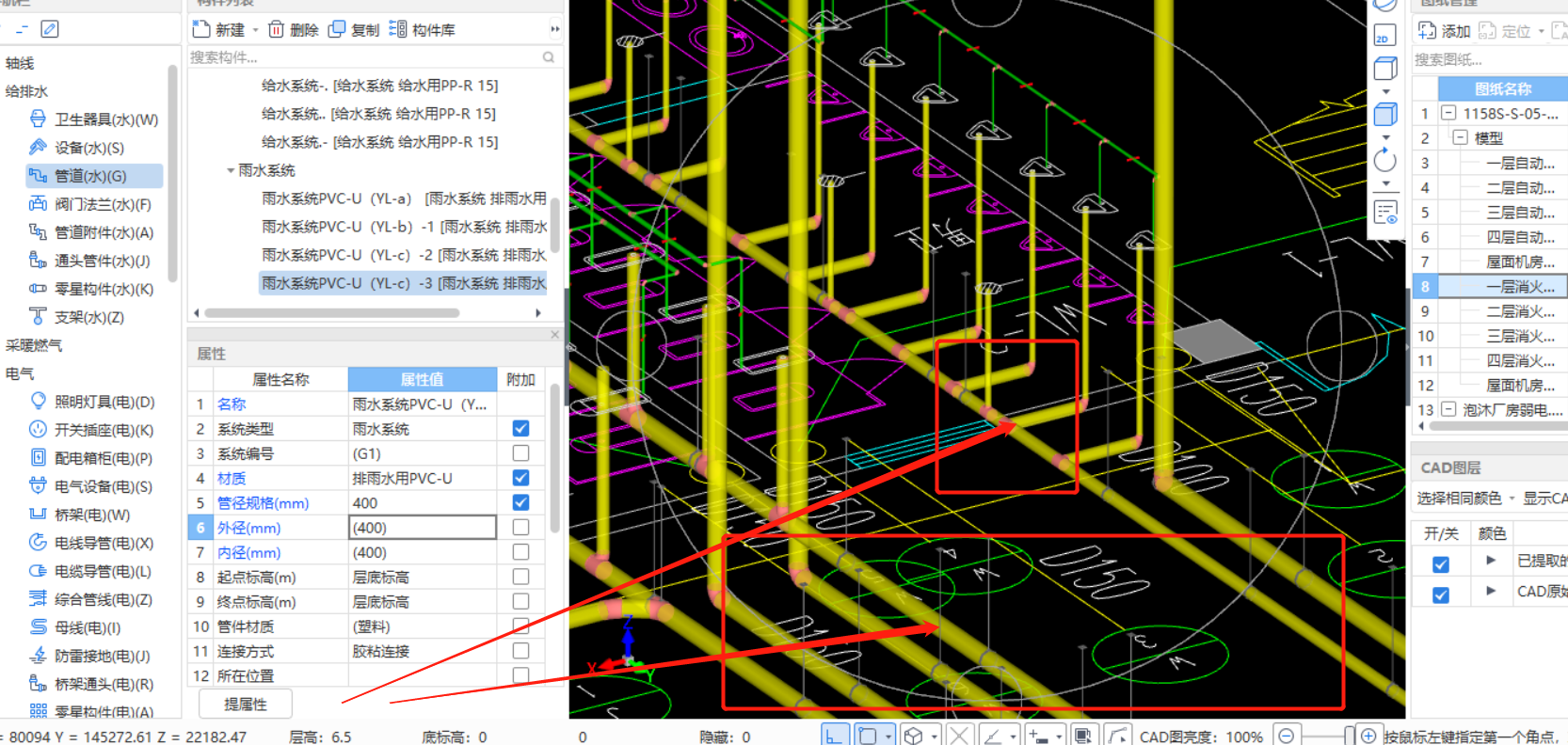This screenshot has height=745, width=1568.
Task: Click the wireframe cube view icon
Action: (x=1384, y=69)
